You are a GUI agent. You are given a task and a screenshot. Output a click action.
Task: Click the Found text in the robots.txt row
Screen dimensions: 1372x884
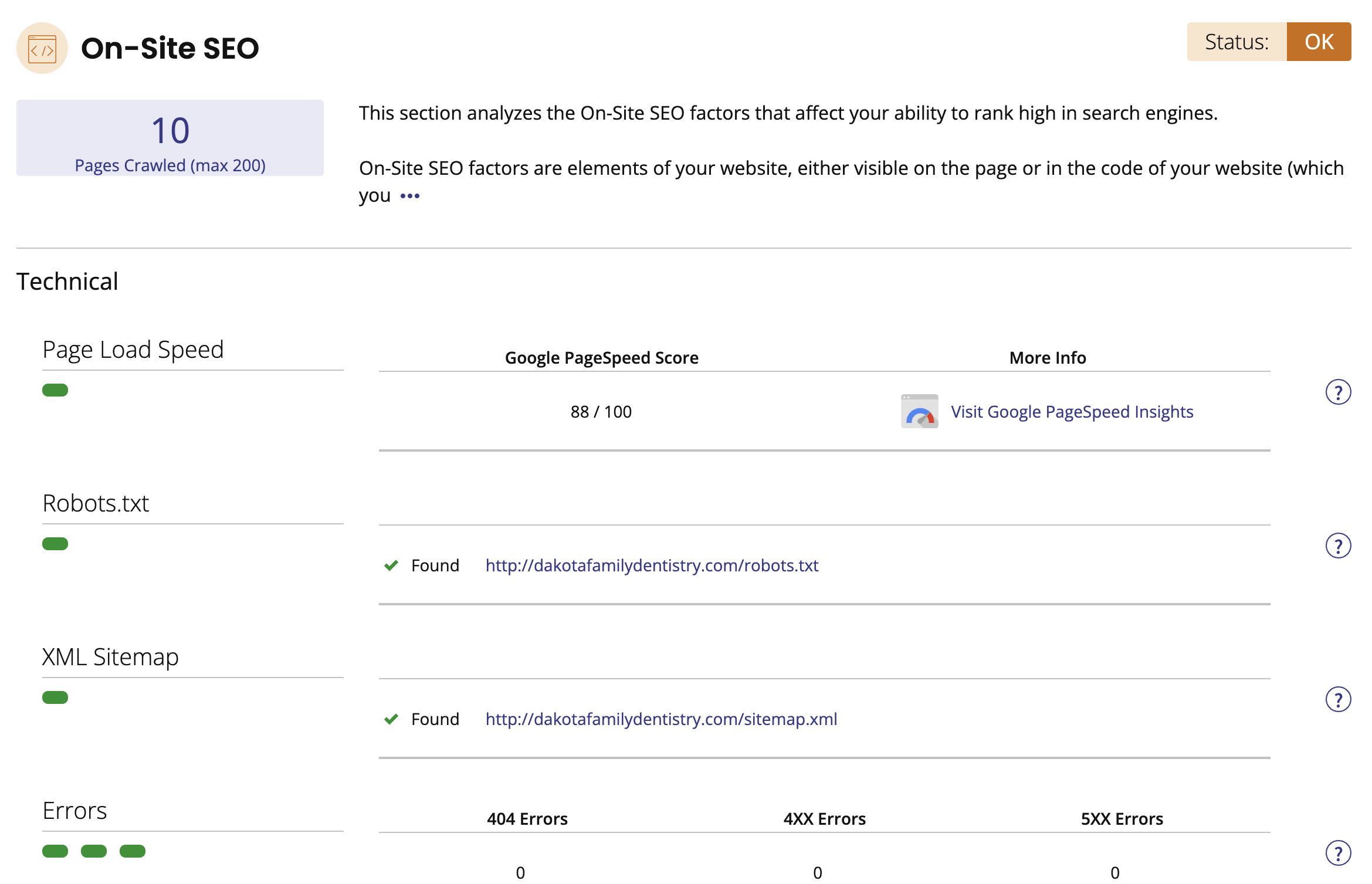[435, 565]
